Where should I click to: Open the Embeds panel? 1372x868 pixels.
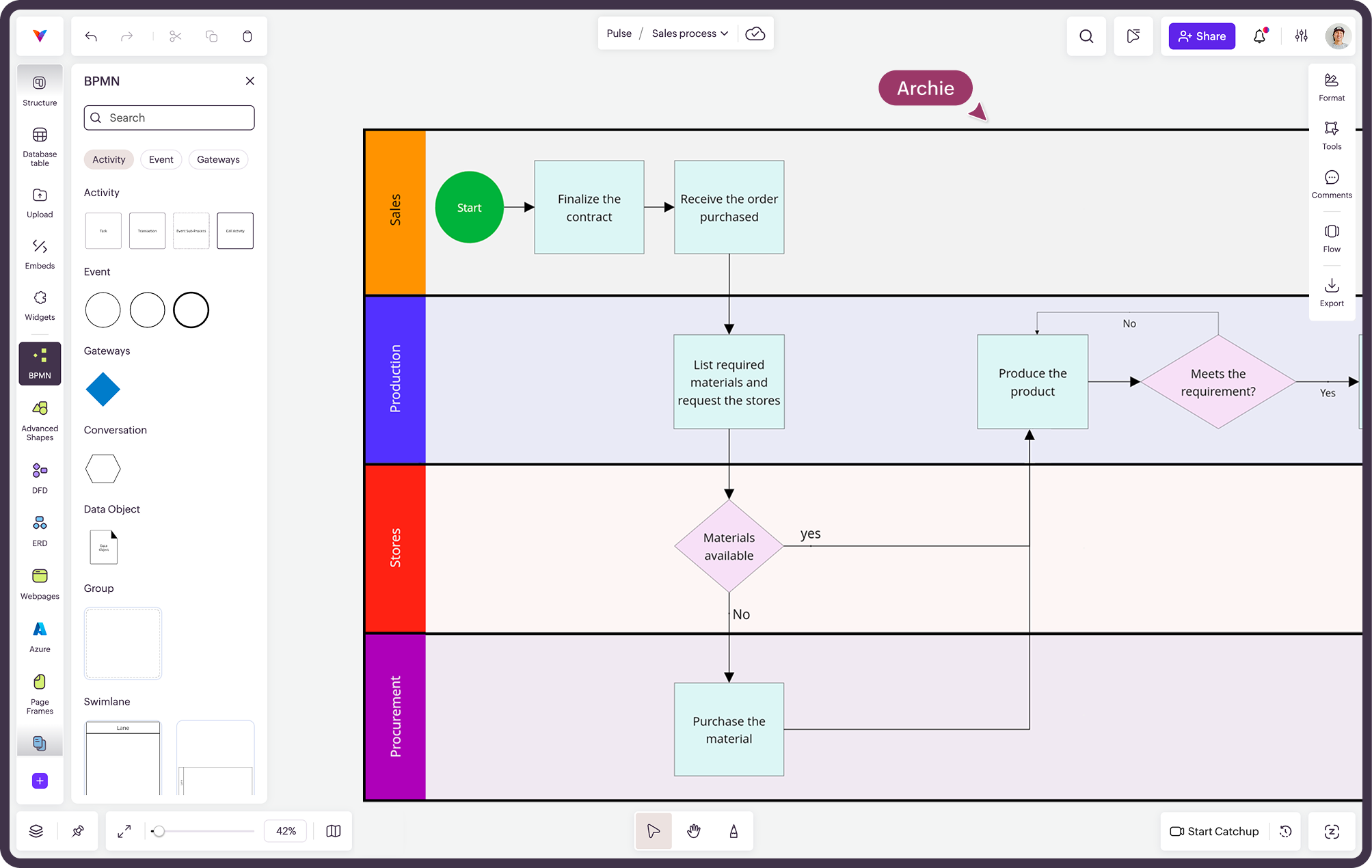pos(40,254)
